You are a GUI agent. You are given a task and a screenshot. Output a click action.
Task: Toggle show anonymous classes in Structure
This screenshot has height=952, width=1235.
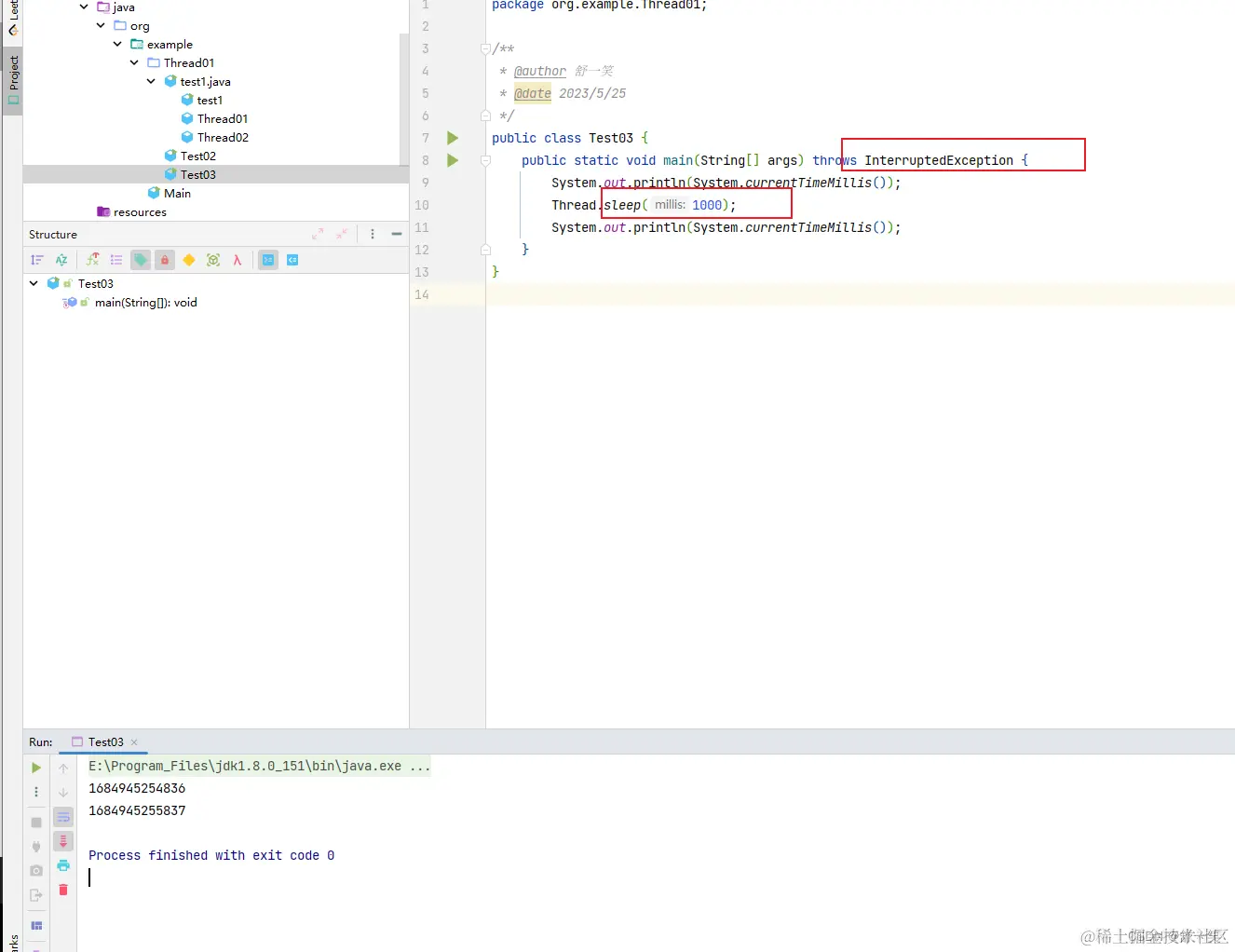coord(213,260)
